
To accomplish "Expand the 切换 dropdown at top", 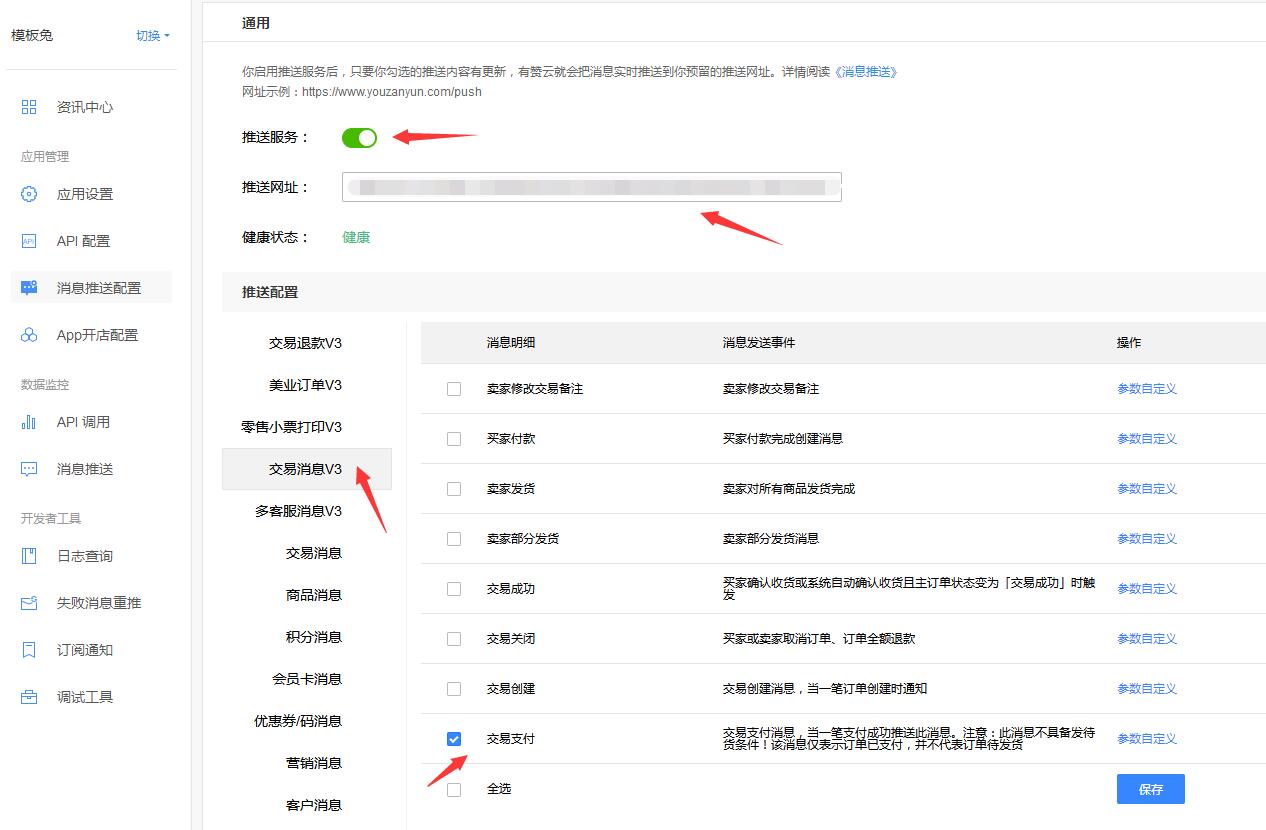I will [x=153, y=36].
